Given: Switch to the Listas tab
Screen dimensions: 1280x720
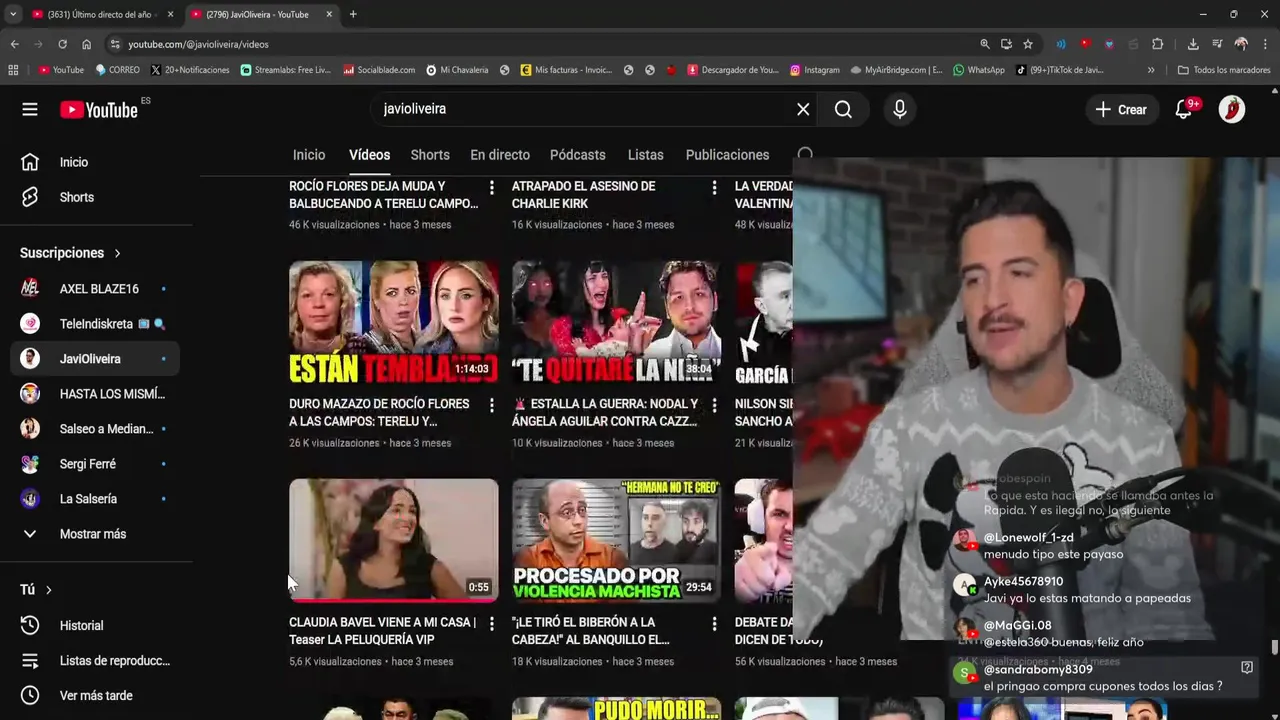Looking at the screenshot, I should (646, 155).
